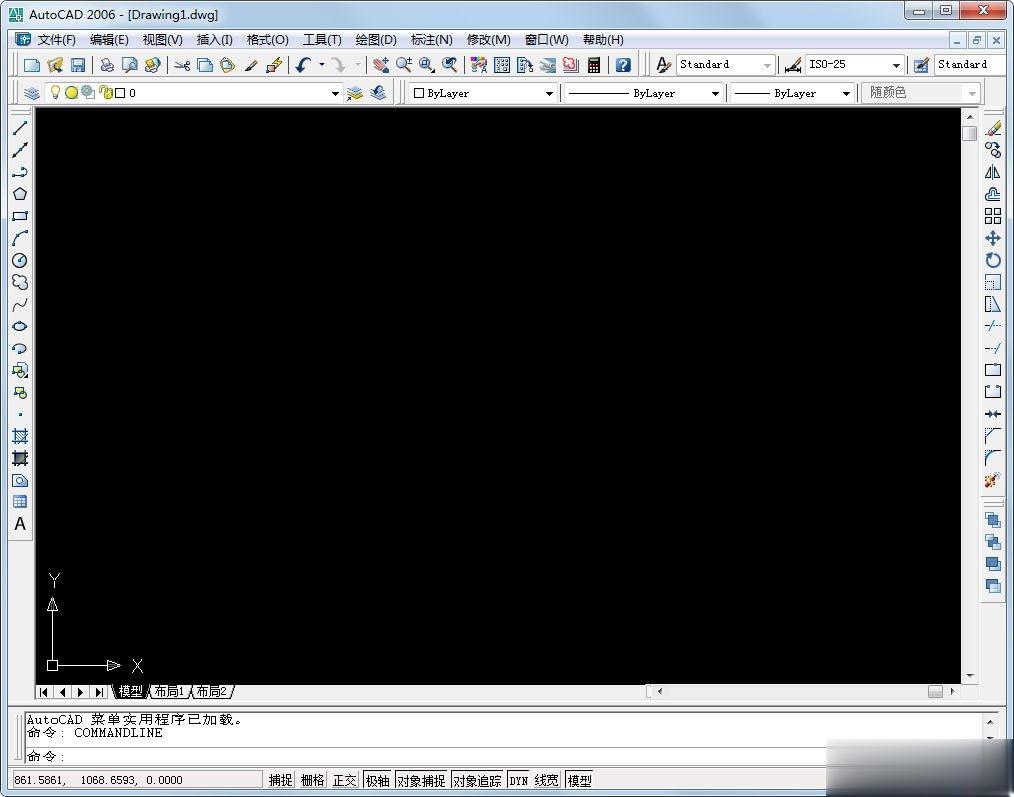Select the Mirror tool
1014x797 pixels.
pyautogui.click(x=993, y=172)
